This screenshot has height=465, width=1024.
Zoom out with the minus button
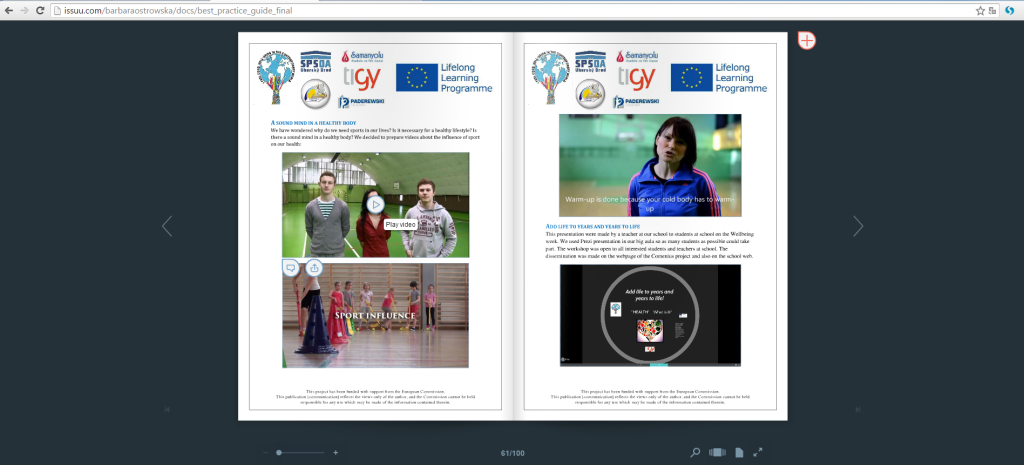coord(266,453)
